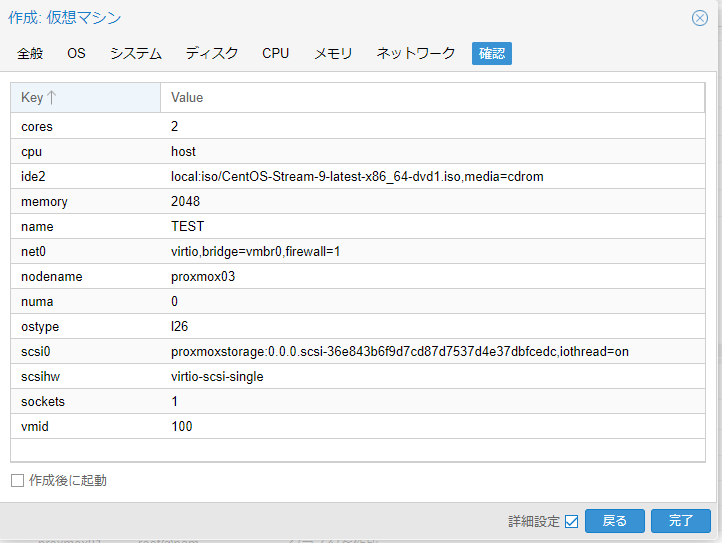Select the ide2 ISO image row

tap(357, 177)
